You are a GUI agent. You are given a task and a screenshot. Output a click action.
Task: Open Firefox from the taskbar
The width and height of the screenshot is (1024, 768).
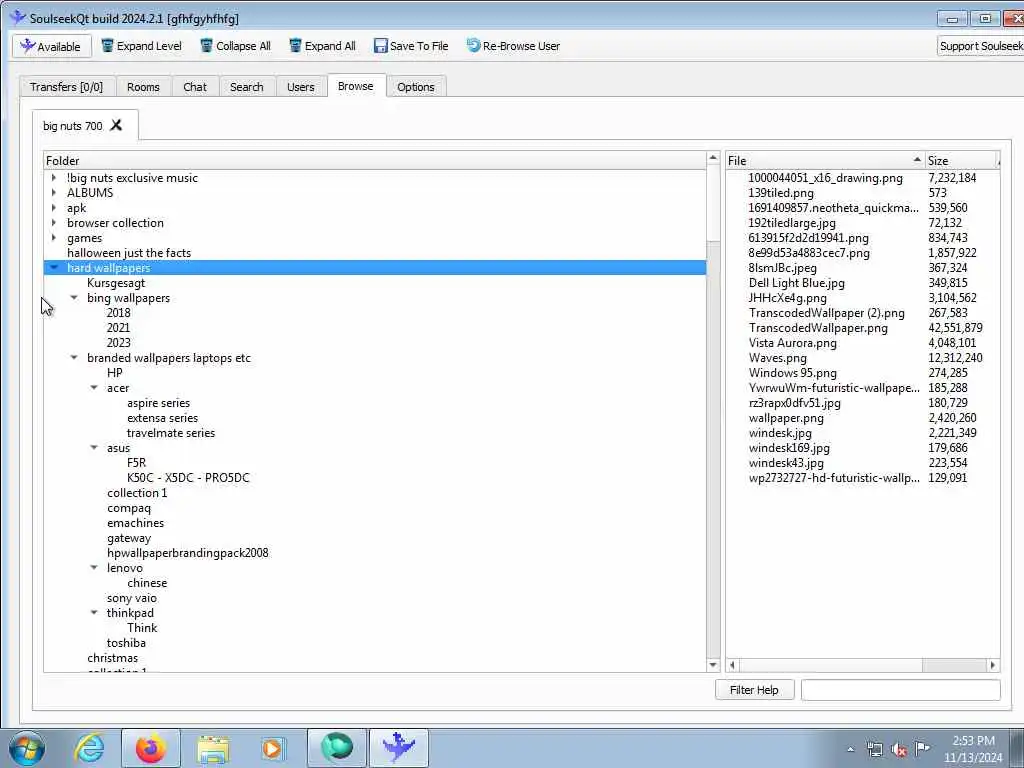[x=151, y=748]
